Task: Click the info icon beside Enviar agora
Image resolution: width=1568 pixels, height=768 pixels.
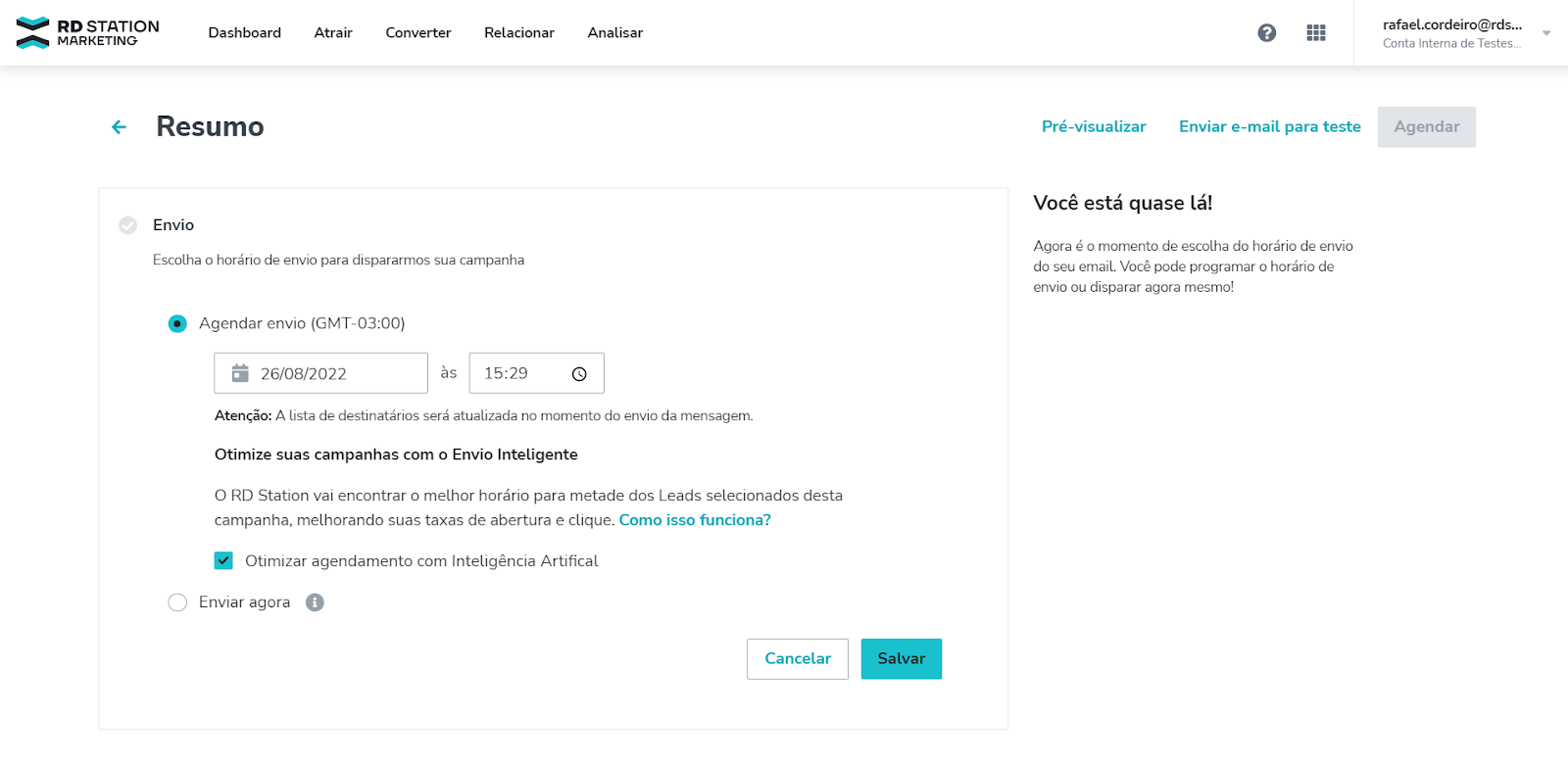Action: pyautogui.click(x=315, y=602)
